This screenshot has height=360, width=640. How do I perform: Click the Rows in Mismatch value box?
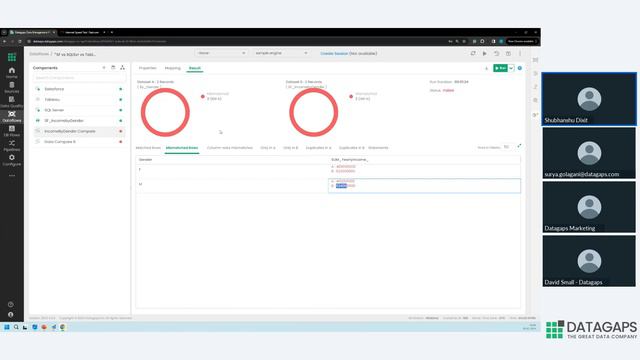point(507,147)
